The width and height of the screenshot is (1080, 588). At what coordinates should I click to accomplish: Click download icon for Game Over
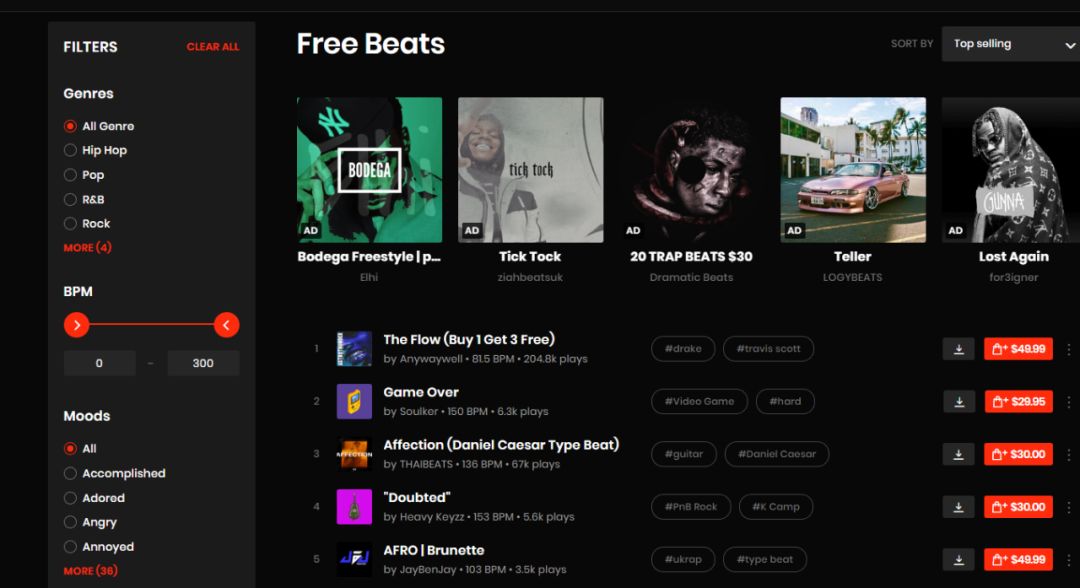point(959,401)
